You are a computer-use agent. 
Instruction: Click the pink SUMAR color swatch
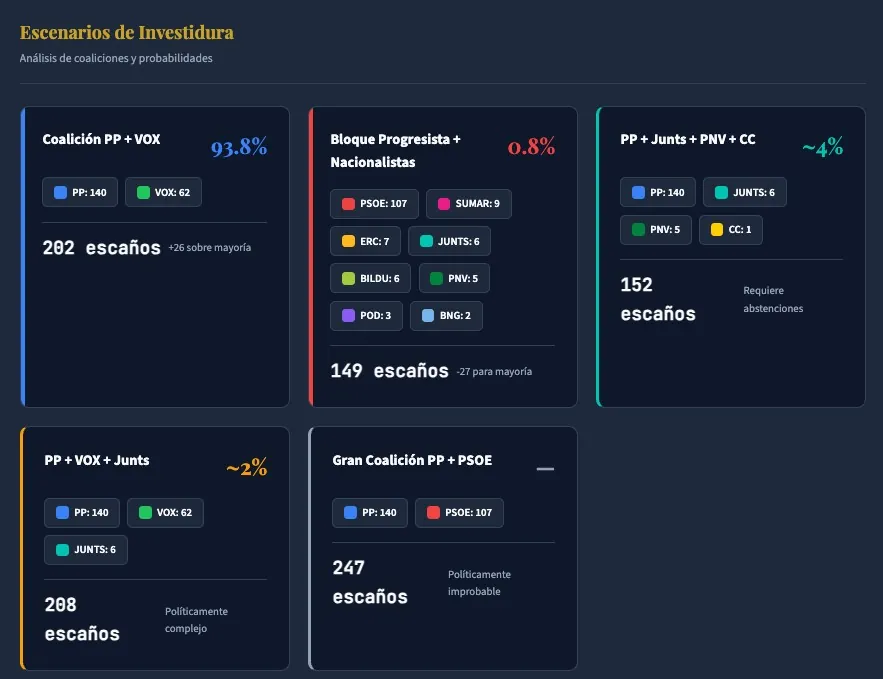[444, 204]
